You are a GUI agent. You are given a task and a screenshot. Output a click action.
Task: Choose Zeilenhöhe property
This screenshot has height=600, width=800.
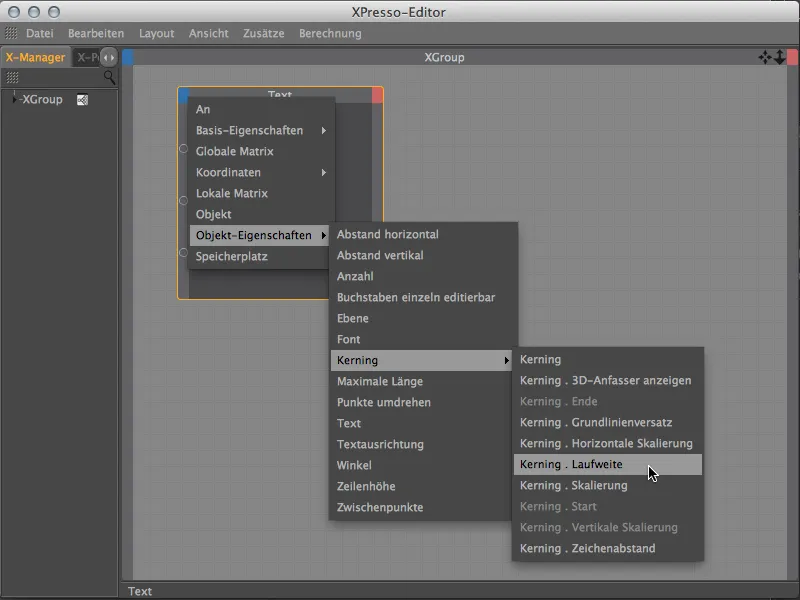point(421,486)
